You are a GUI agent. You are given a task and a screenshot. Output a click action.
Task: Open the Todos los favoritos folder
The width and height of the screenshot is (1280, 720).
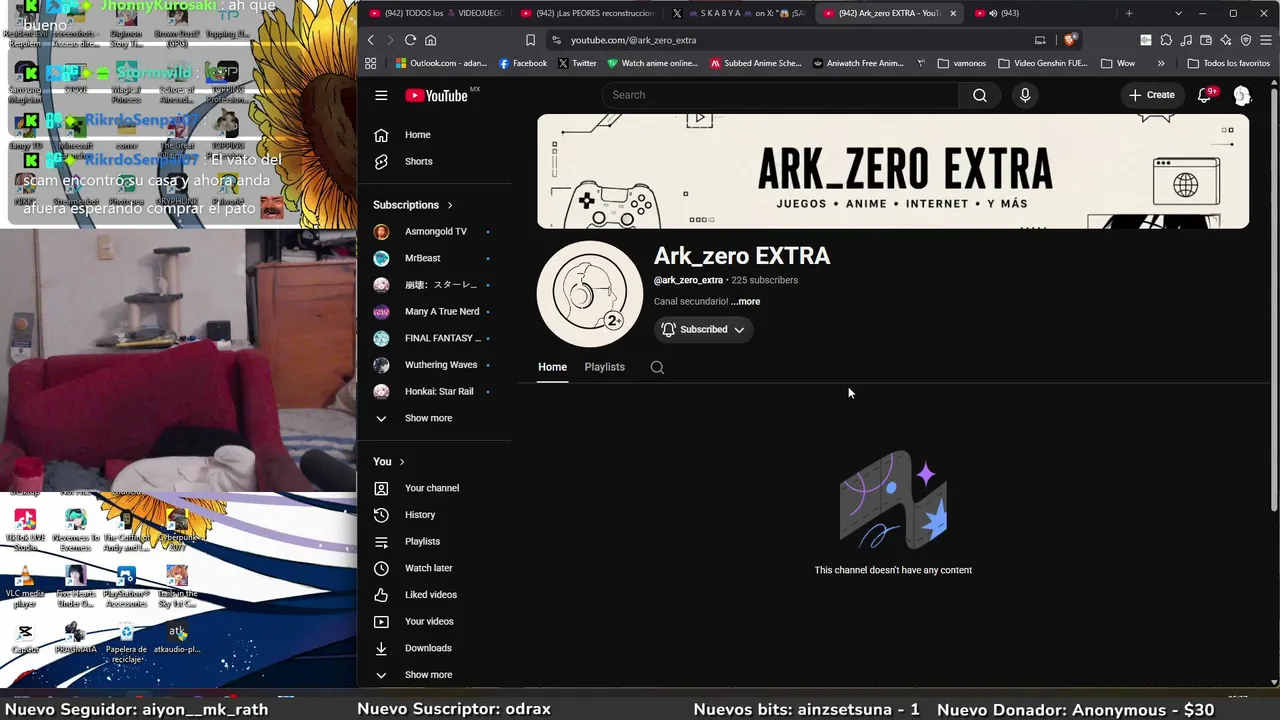[x=1228, y=63]
